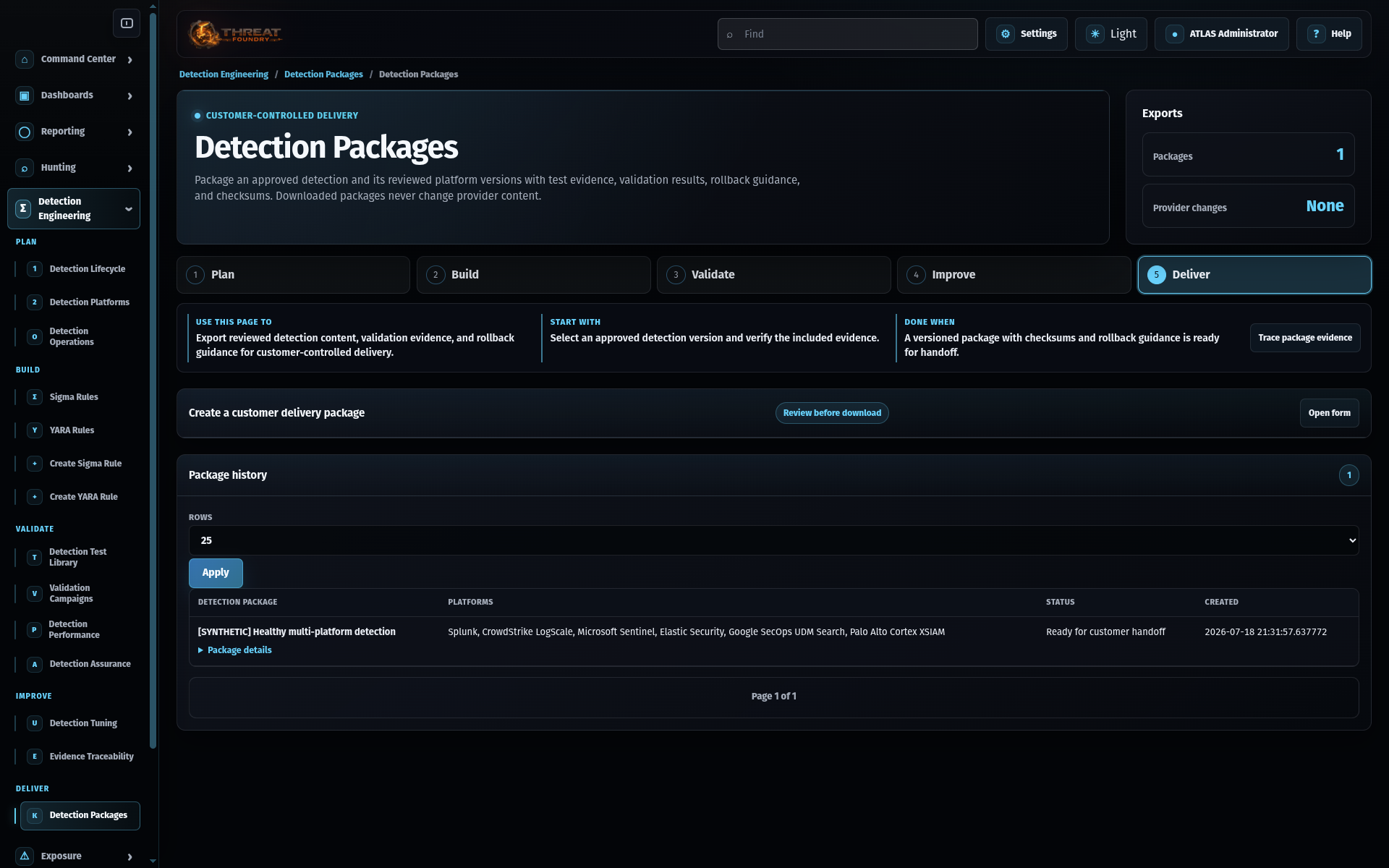
Task: Click the Find search field
Action: [x=847, y=34]
